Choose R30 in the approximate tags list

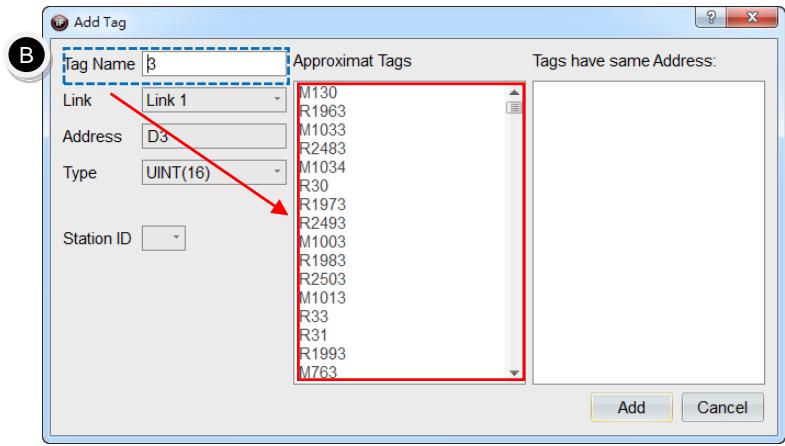pyautogui.click(x=314, y=186)
